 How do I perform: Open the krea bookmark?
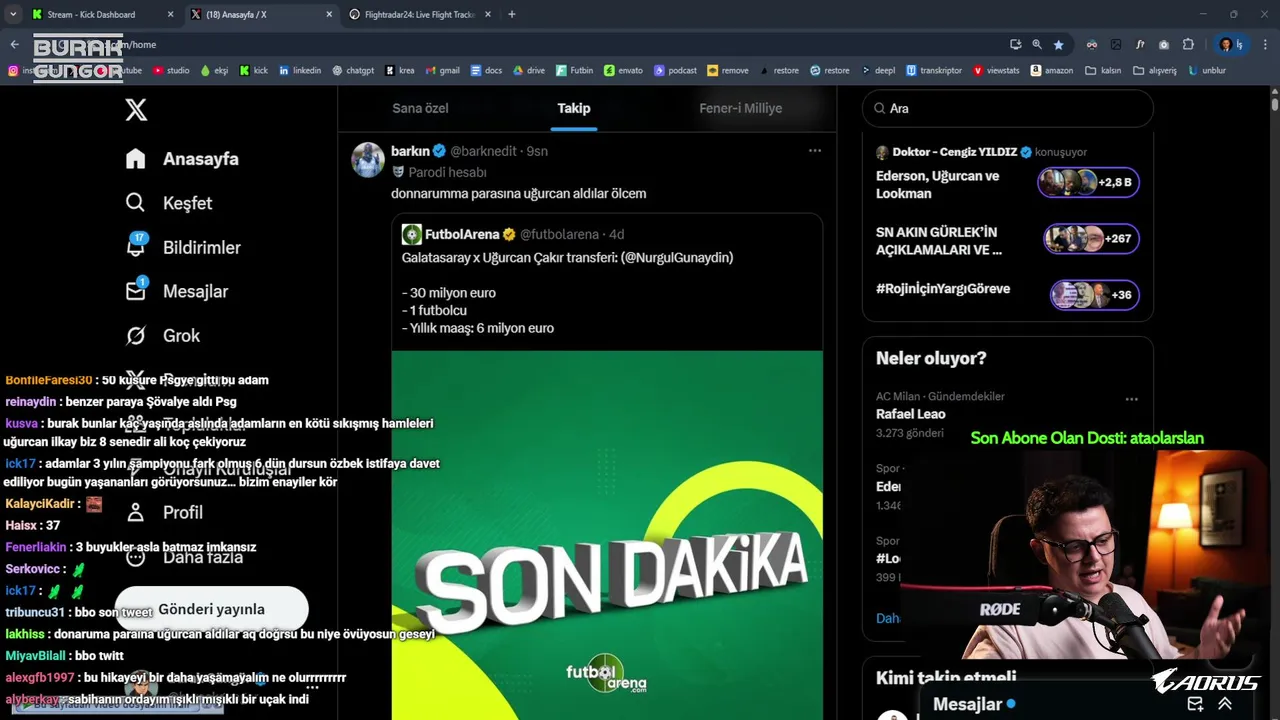400,71
